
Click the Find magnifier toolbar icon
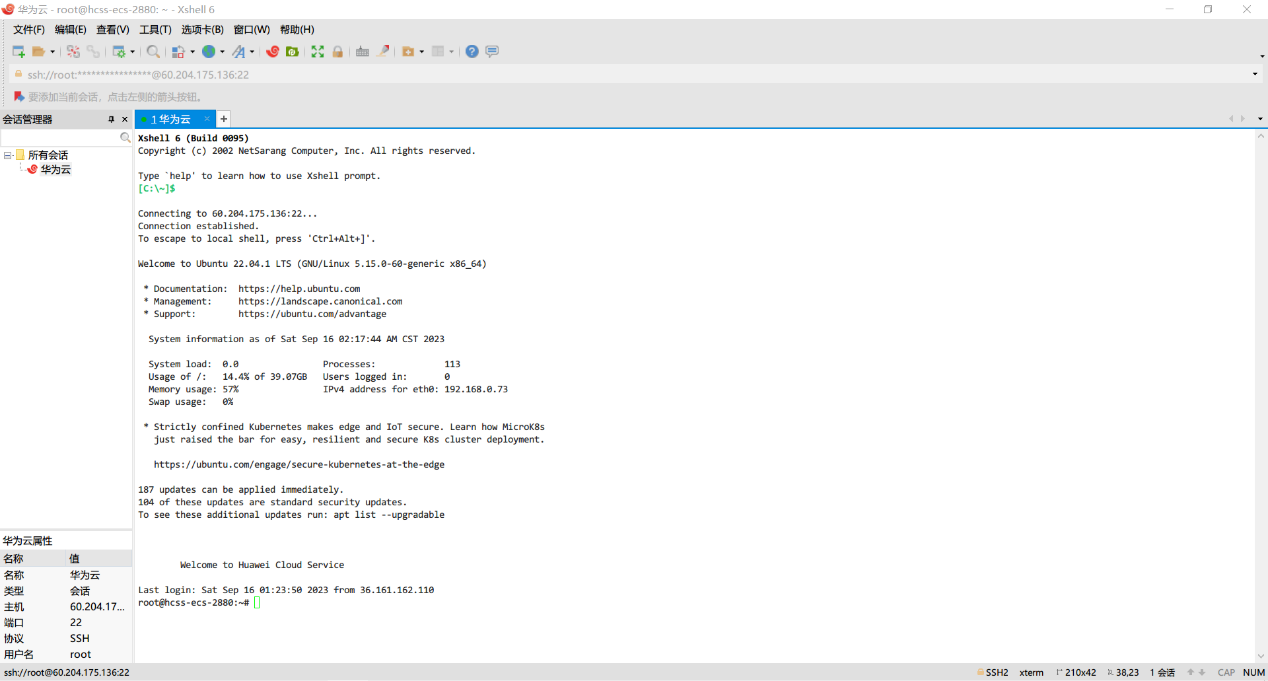(153, 51)
